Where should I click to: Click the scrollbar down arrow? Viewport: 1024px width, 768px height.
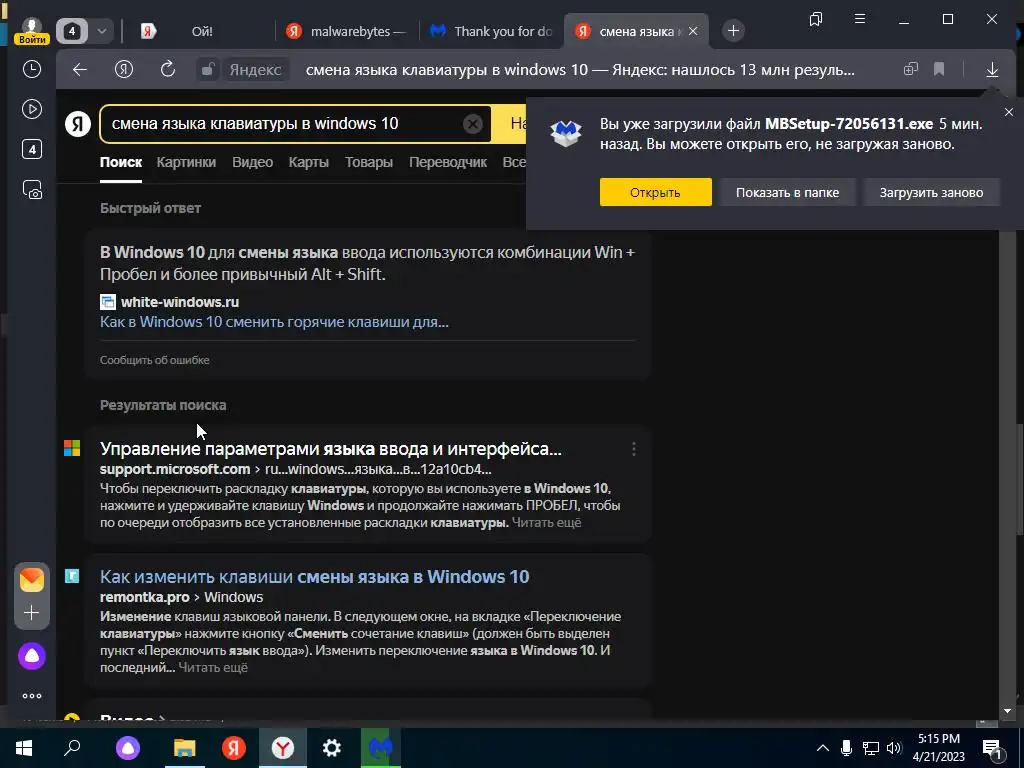[1007, 711]
